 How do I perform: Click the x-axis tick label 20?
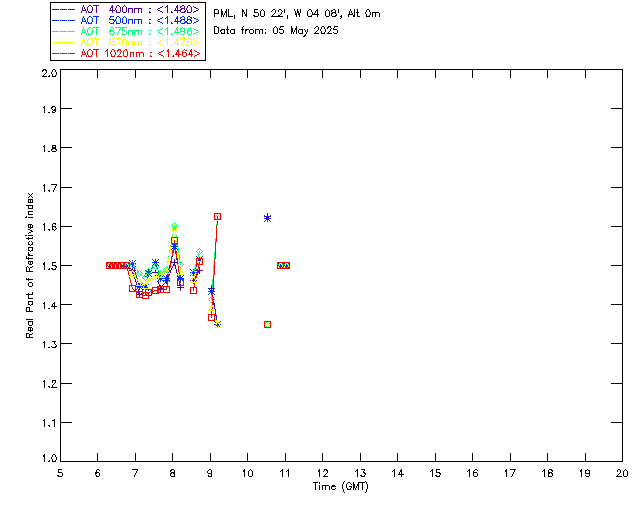point(622,473)
